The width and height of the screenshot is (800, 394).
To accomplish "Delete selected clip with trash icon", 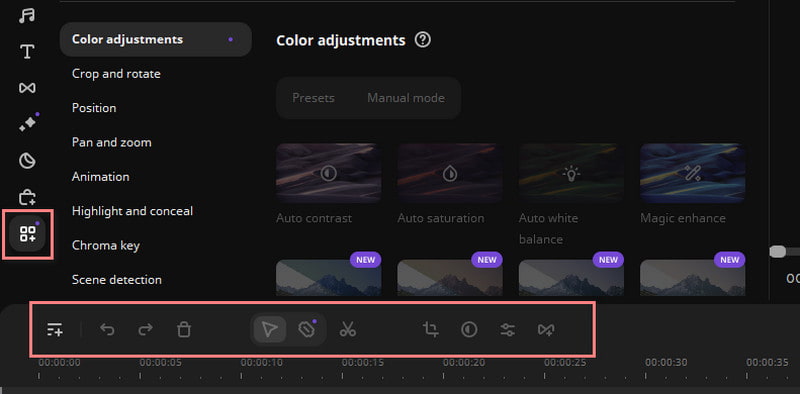I will tap(184, 330).
